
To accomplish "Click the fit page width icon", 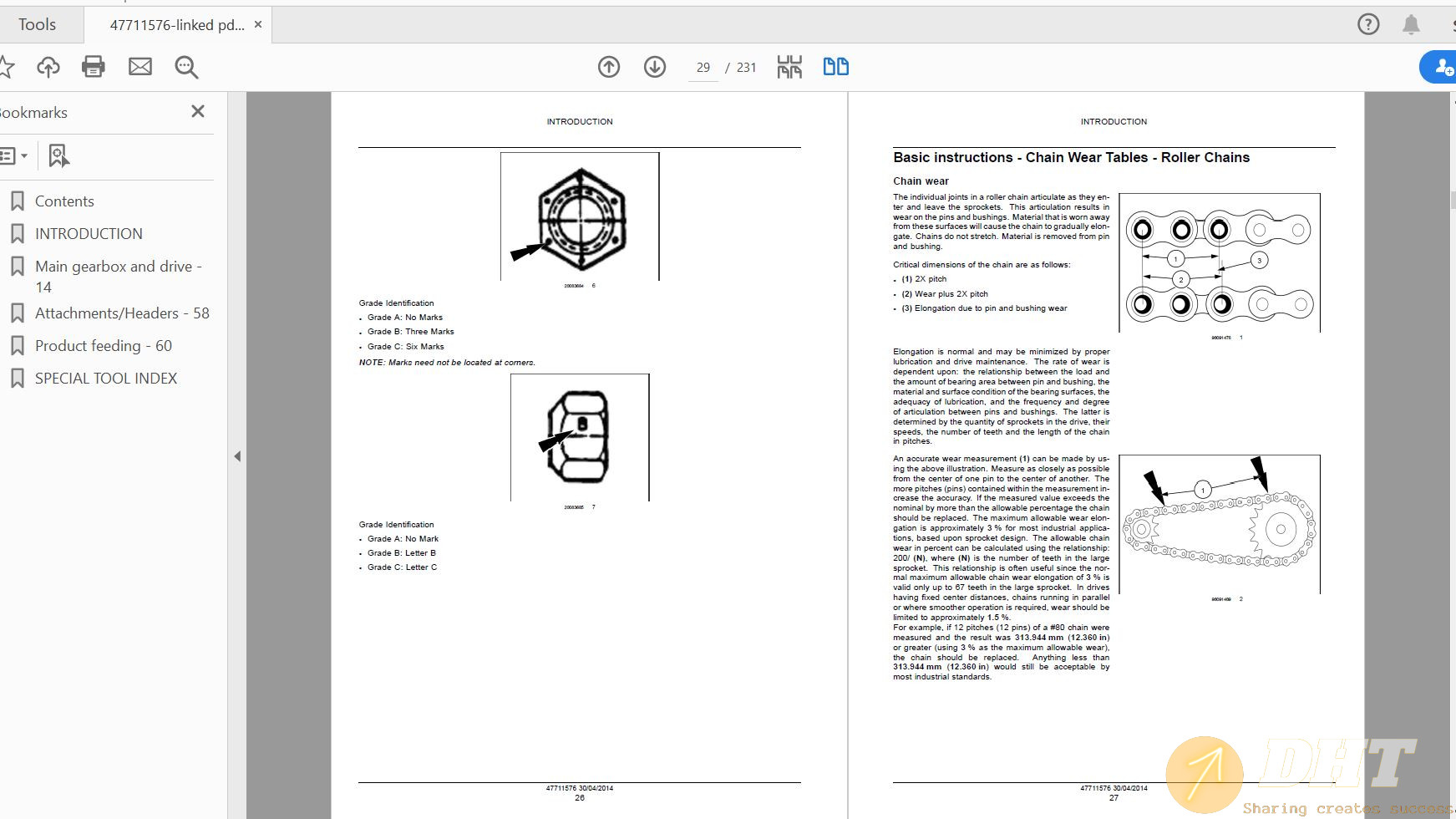I will pyautogui.click(x=789, y=67).
